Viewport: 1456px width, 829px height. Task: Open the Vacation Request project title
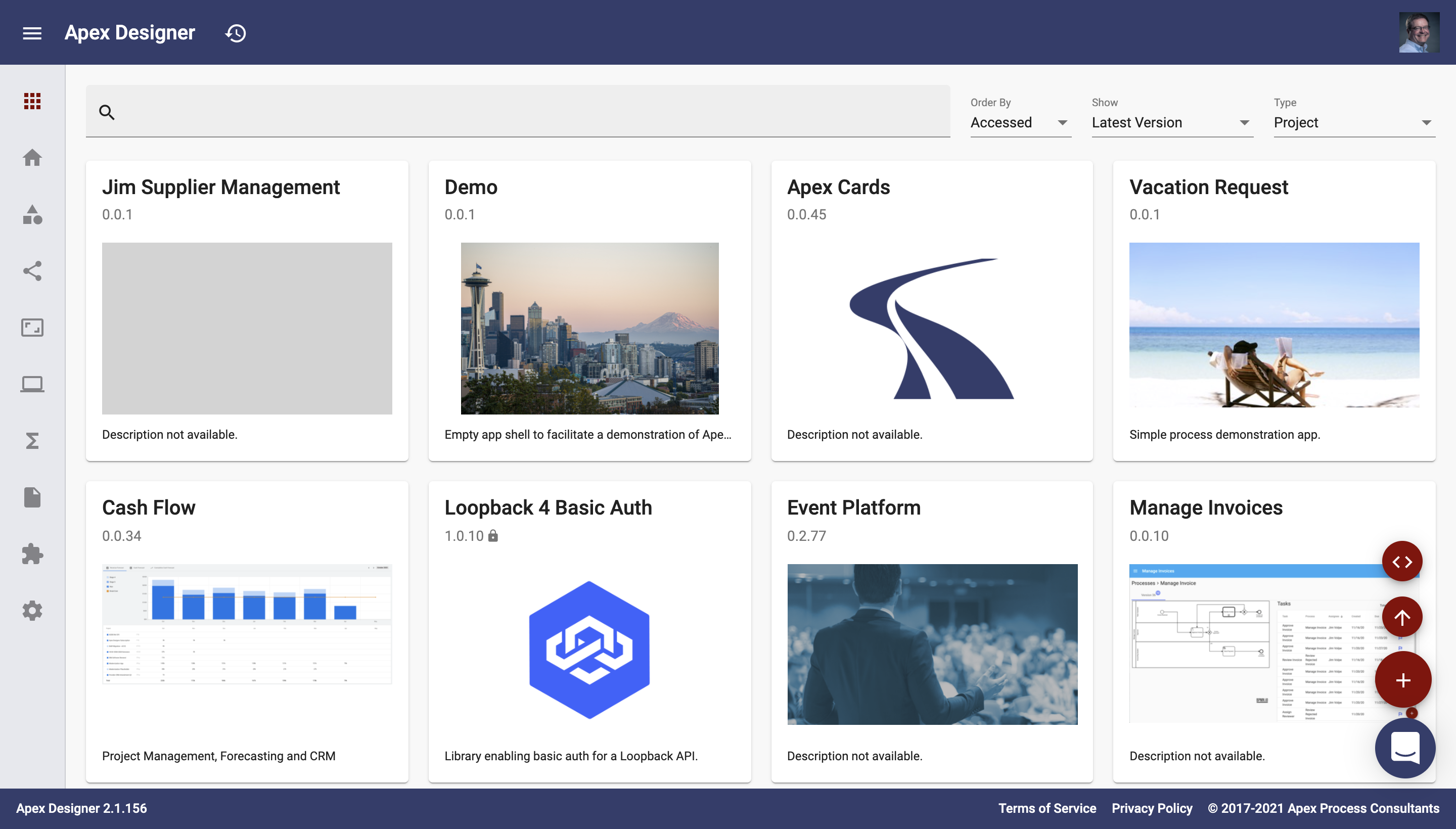(x=1208, y=188)
